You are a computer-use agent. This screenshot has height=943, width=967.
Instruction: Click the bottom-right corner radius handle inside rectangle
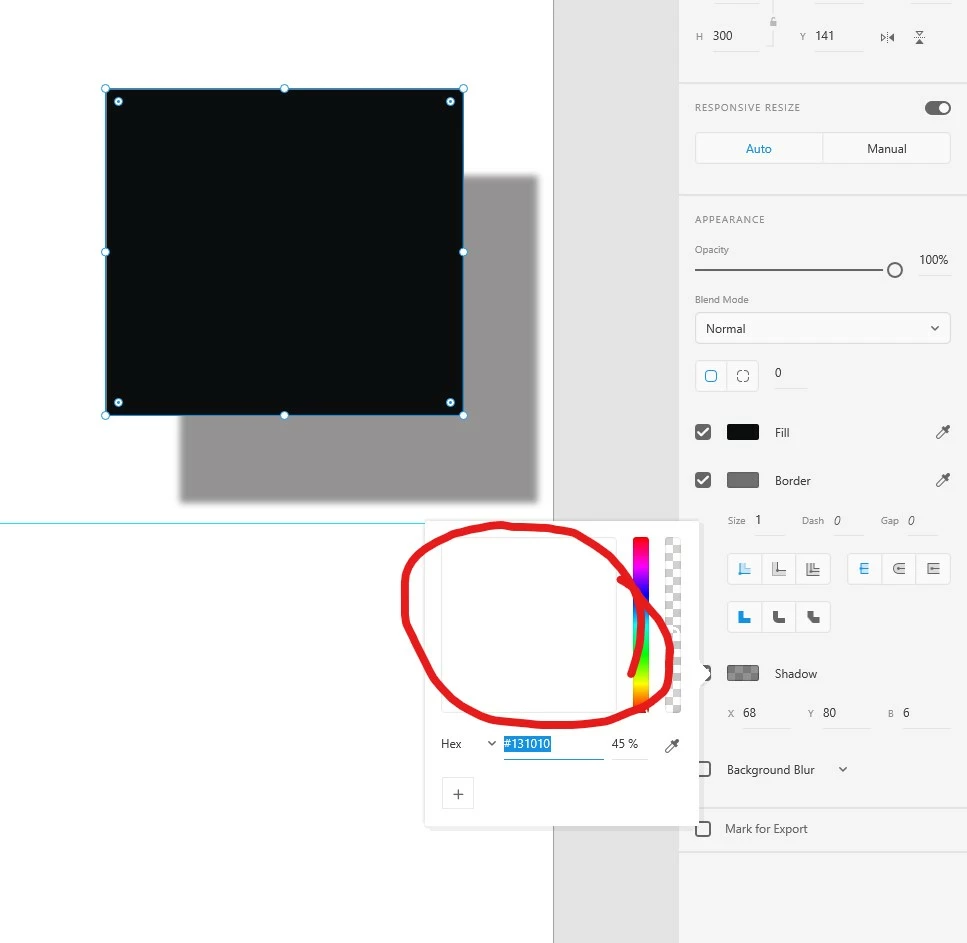coord(450,402)
